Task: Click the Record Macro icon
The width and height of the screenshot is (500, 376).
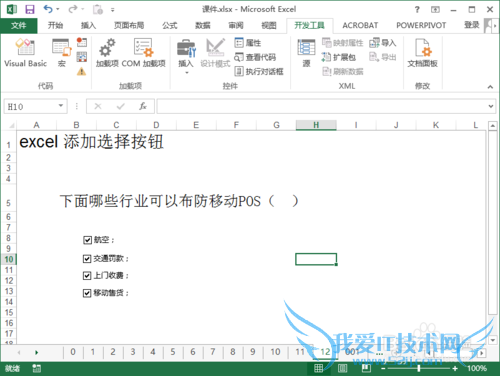Action: (82, 42)
